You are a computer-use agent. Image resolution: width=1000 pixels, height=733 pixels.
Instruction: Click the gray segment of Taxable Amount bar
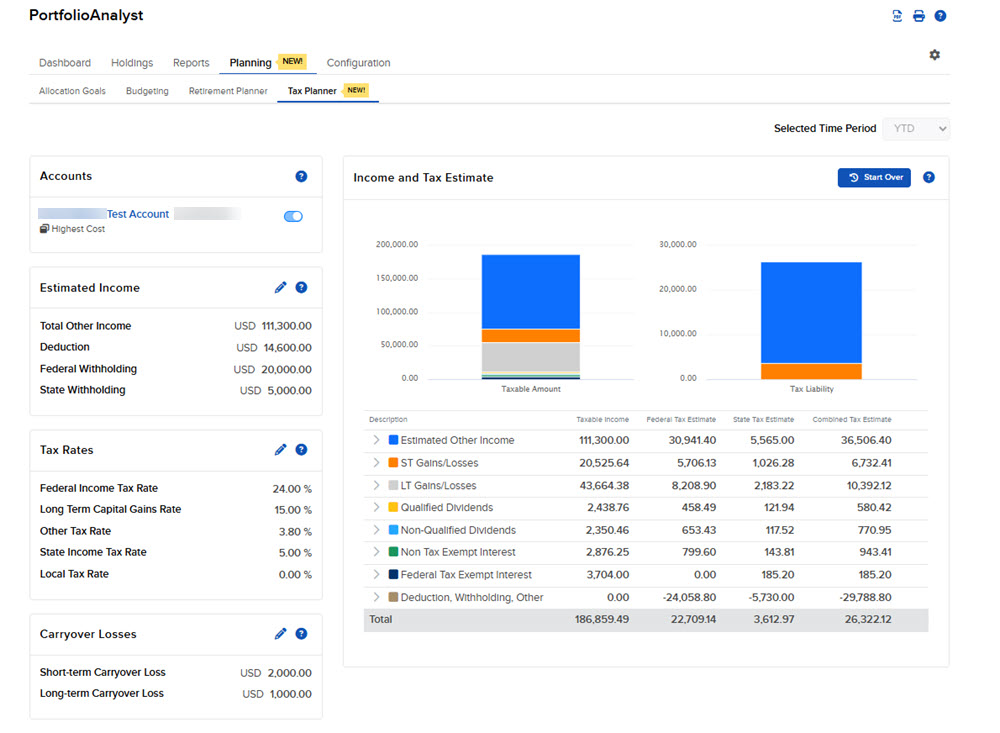[531, 357]
